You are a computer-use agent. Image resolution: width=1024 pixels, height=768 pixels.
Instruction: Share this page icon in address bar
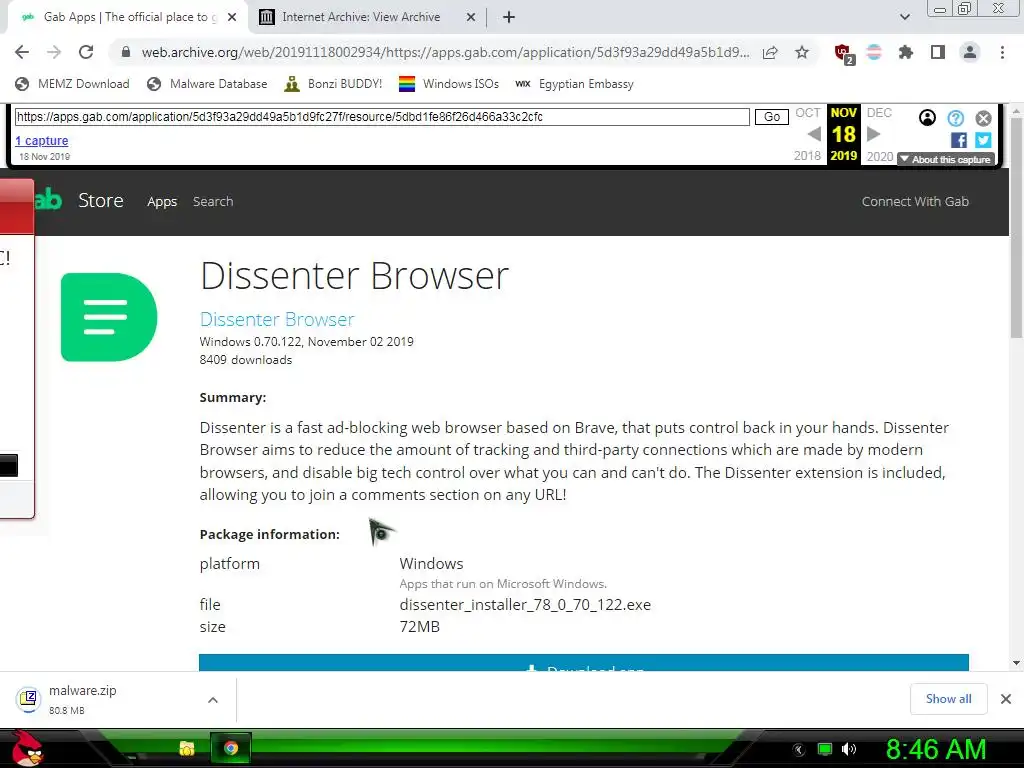pos(770,52)
